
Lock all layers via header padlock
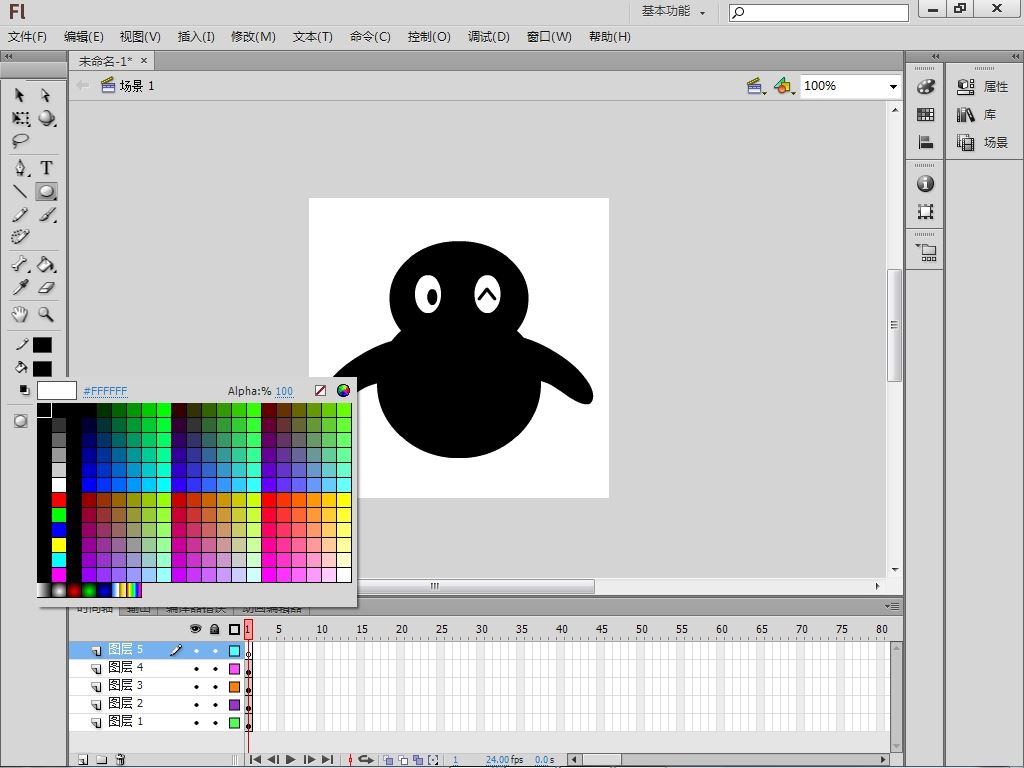pyautogui.click(x=215, y=629)
